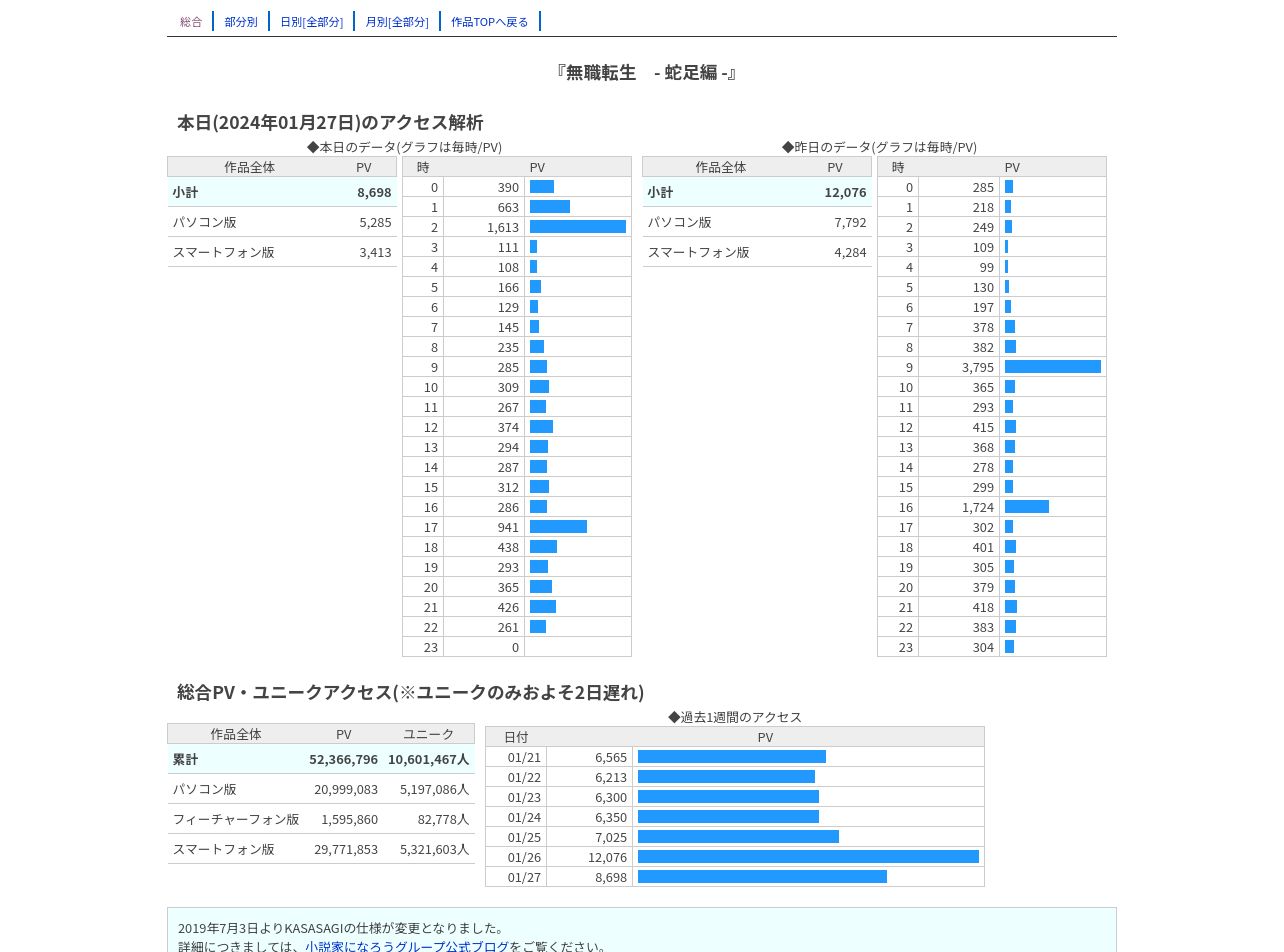Click the 01/26 weekly access bar

tap(808, 857)
